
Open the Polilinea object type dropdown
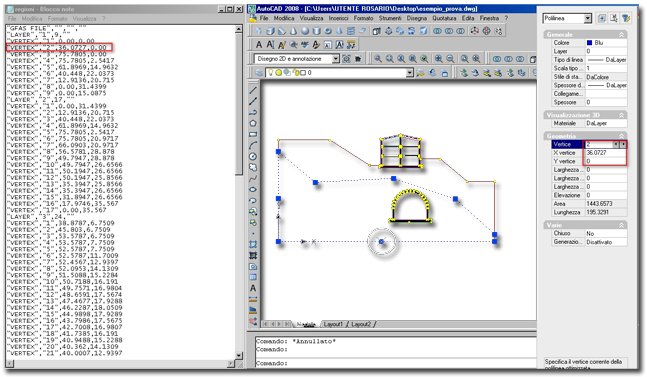click(588, 19)
